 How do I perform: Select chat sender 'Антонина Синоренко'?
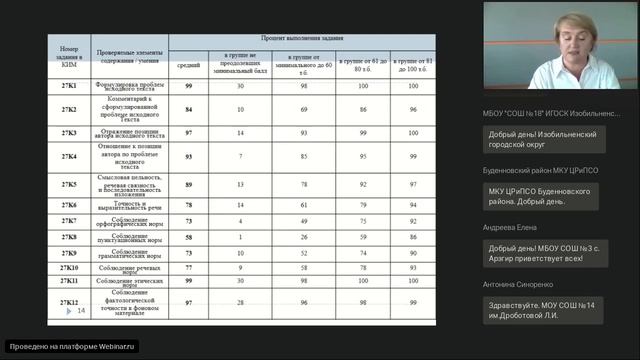pyautogui.click(x=518, y=284)
